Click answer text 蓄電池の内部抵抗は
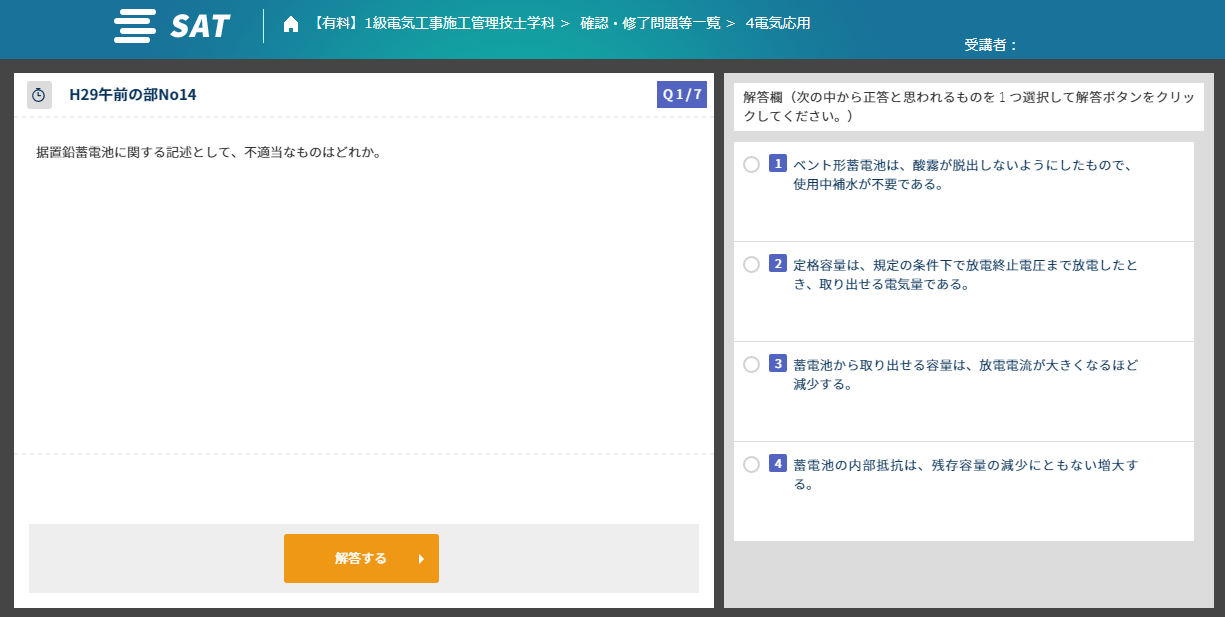Image resolution: width=1225 pixels, height=617 pixels. tap(965, 474)
